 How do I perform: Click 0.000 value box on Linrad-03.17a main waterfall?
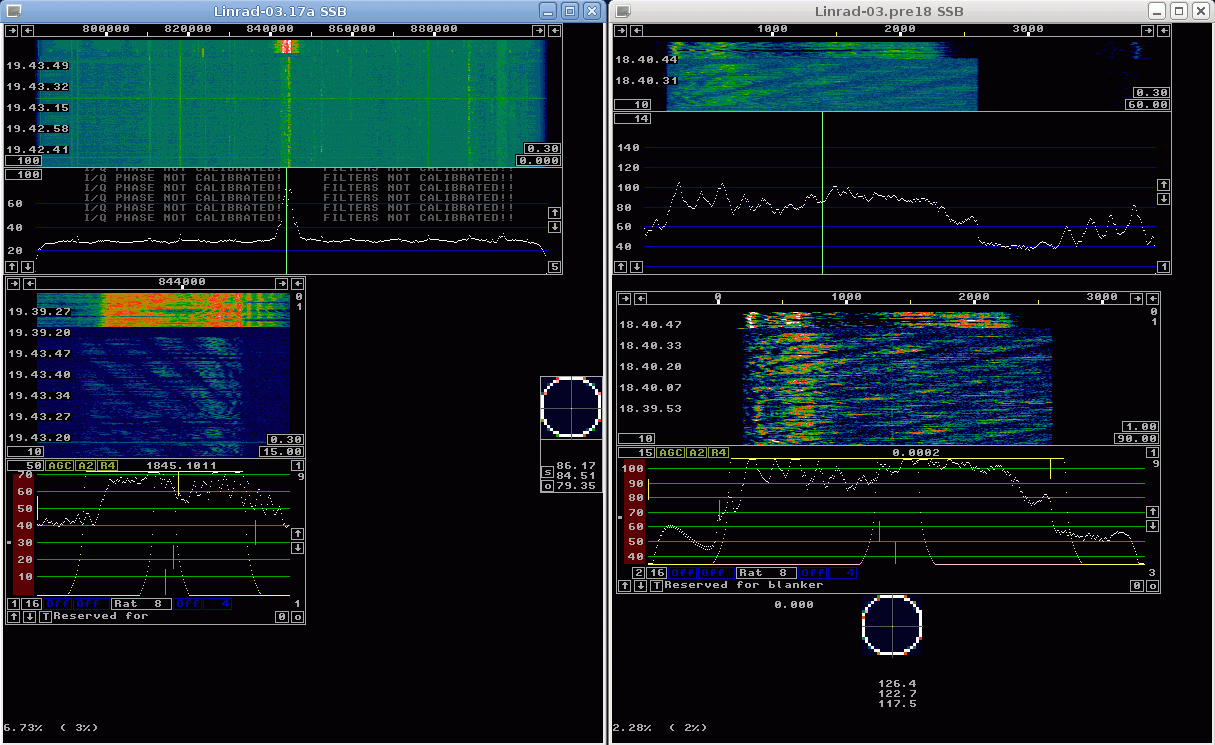click(x=538, y=160)
